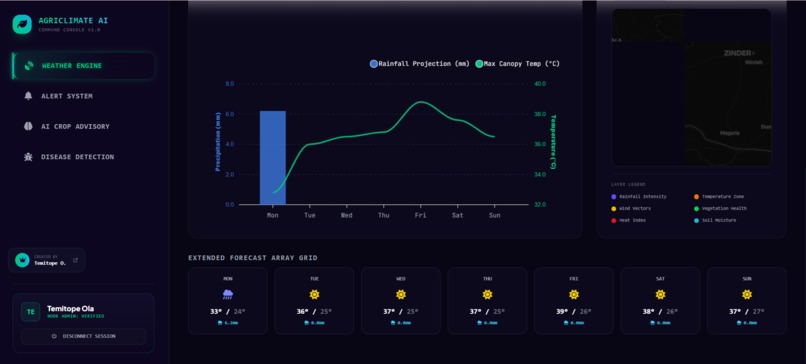
Task: Click the ZINDER label on the map
Action: (738, 53)
